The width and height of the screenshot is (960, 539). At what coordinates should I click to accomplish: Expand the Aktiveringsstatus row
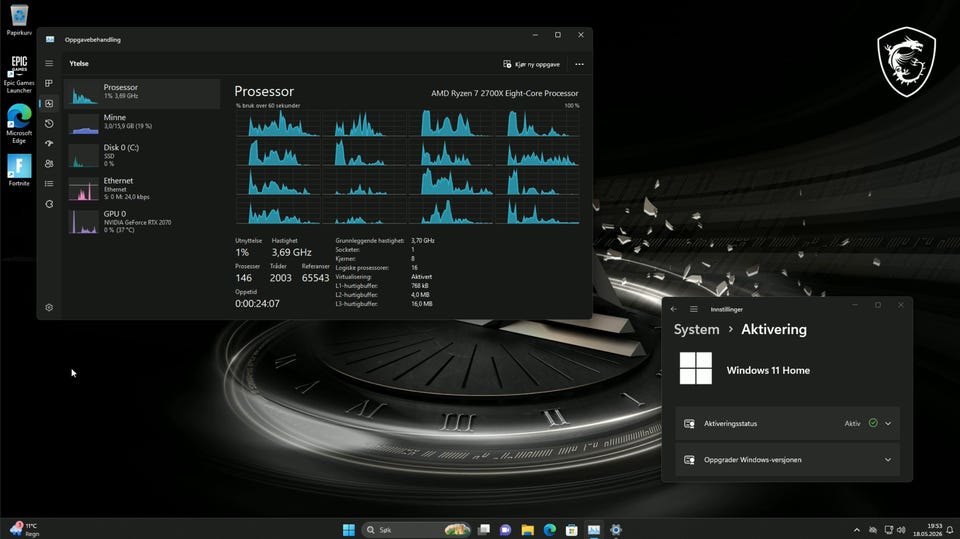point(787,423)
